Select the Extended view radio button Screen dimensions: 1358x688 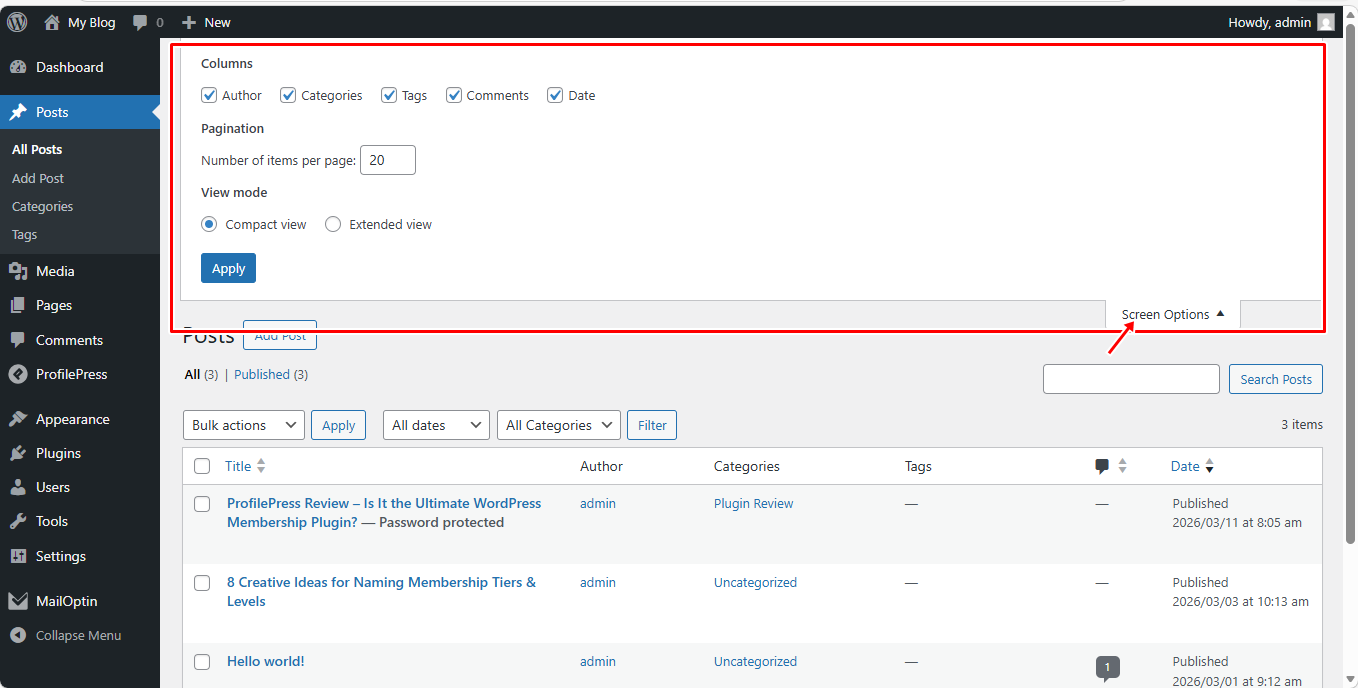click(333, 224)
